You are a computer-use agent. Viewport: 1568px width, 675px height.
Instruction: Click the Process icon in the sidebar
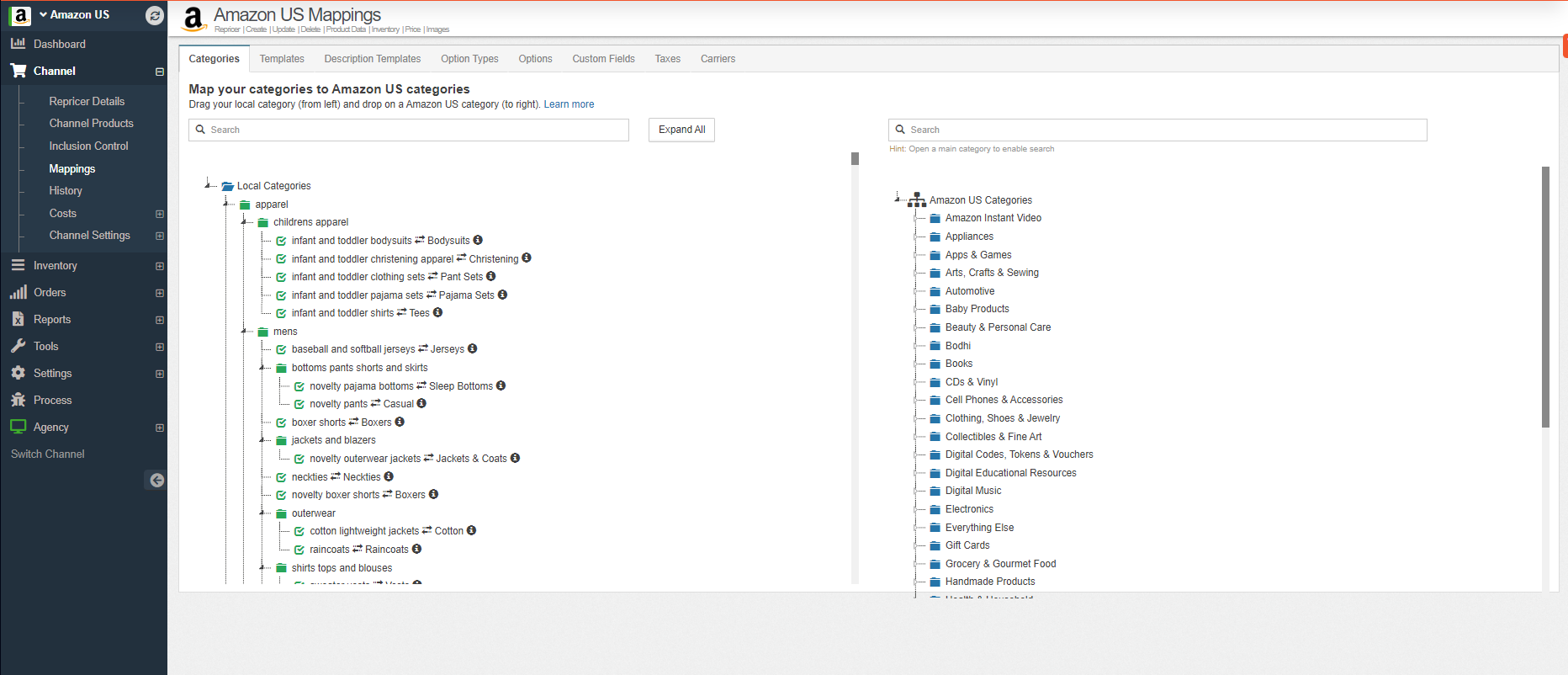[18, 400]
